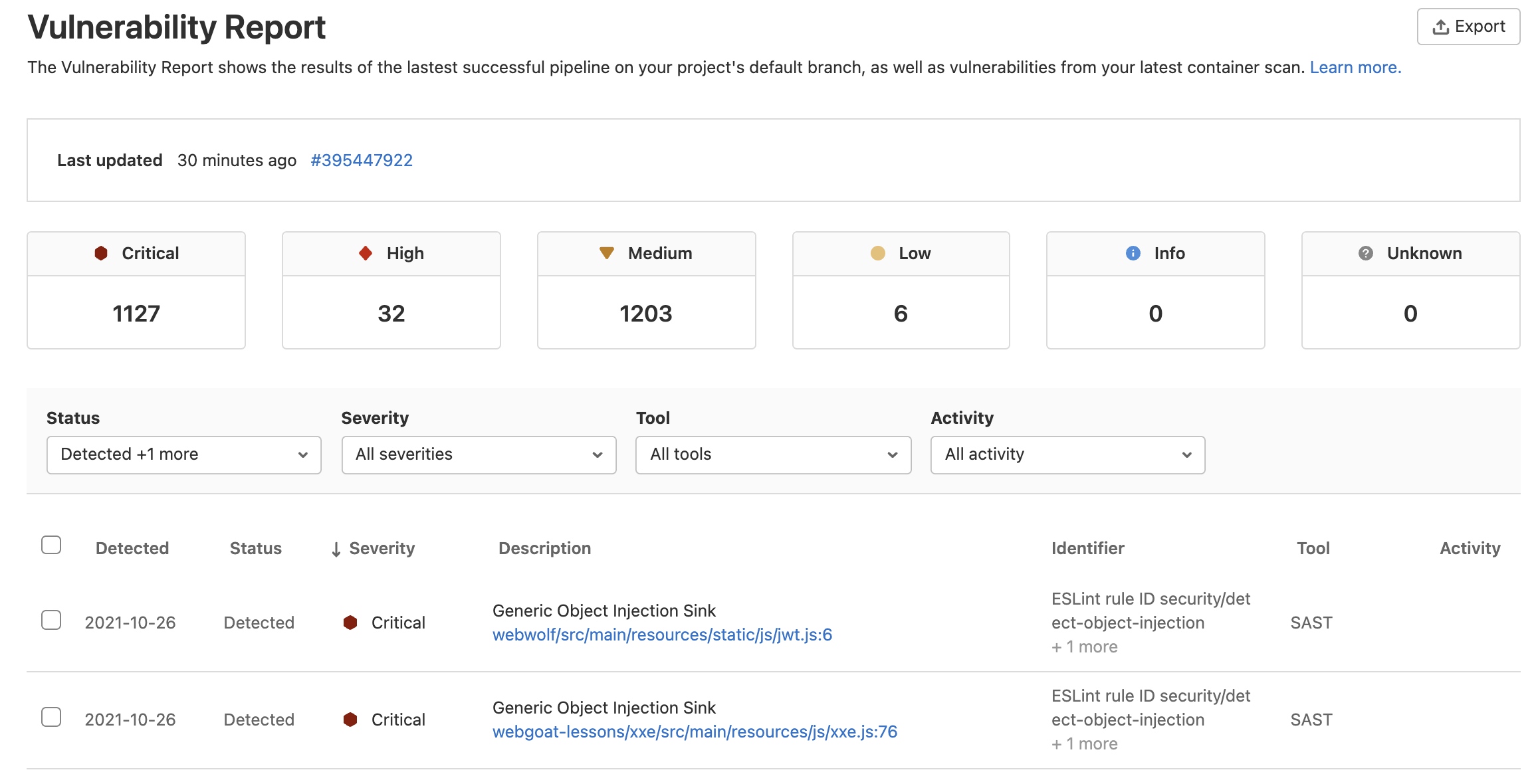Check the xxe.js vulnerability row checkbox
This screenshot has height=784, width=1538.
[x=51, y=717]
